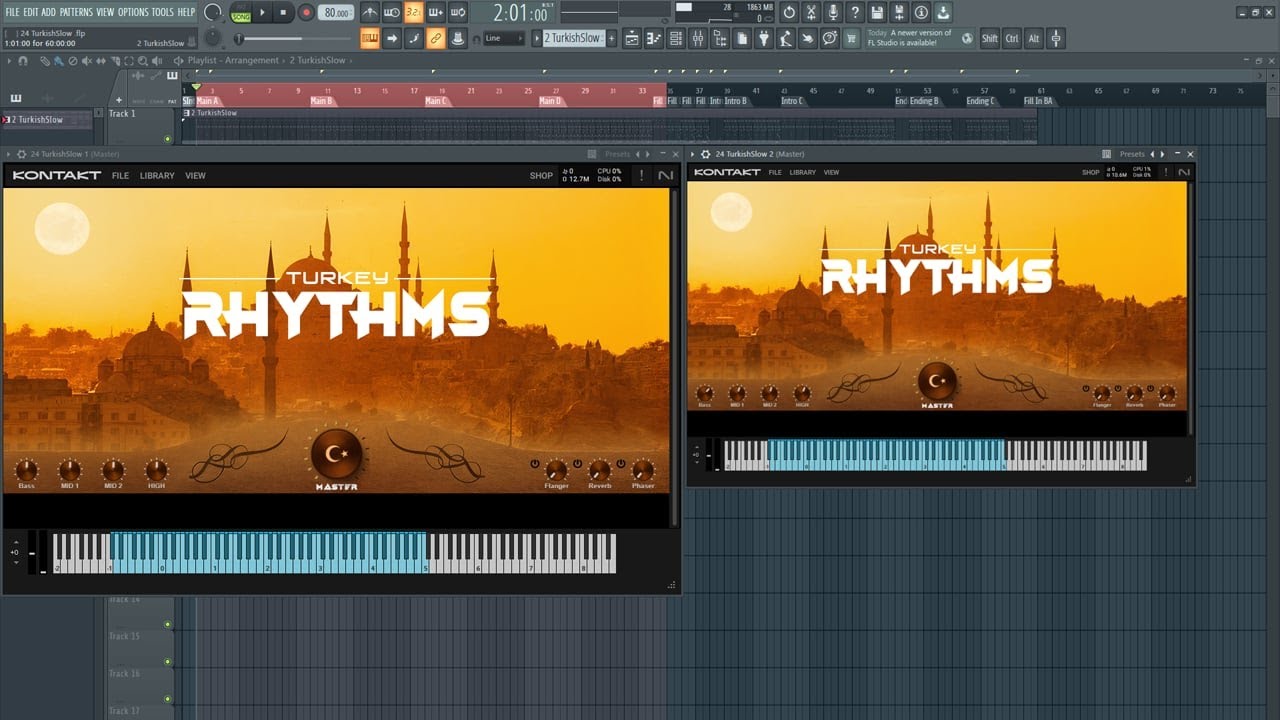Click the tempo field showing 80.000
1280x720 pixels.
[x=337, y=13]
